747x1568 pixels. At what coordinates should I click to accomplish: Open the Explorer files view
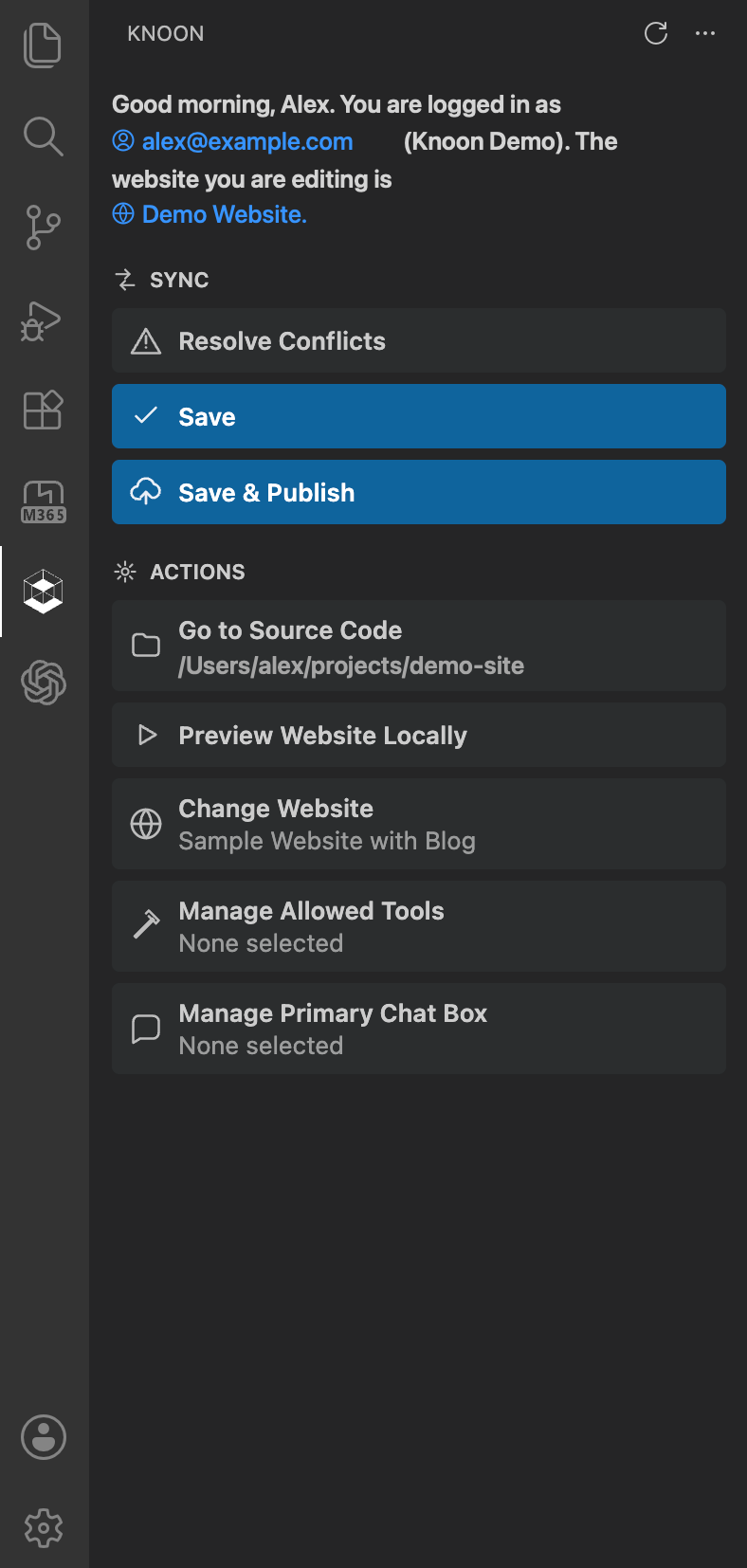click(44, 45)
